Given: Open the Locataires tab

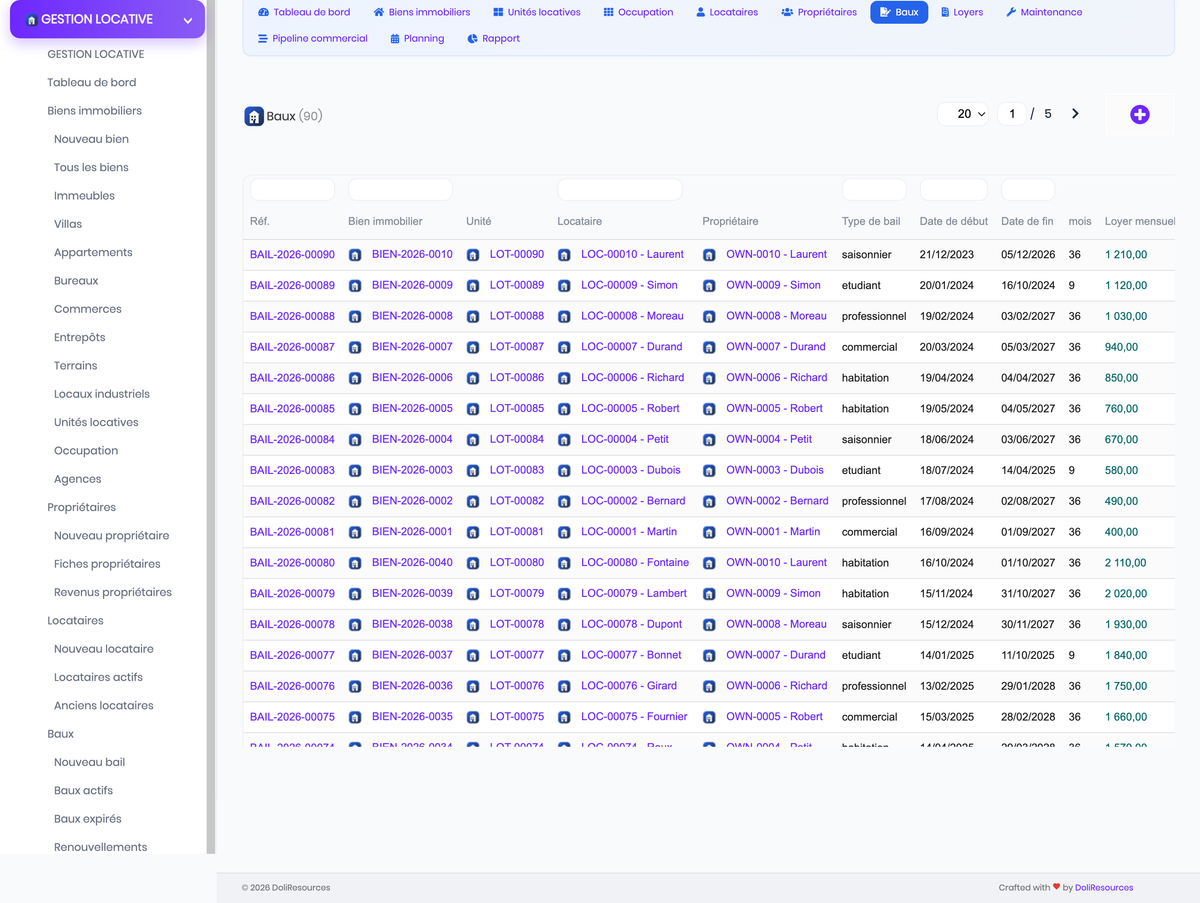Looking at the screenshot, I should pos(726,12).
